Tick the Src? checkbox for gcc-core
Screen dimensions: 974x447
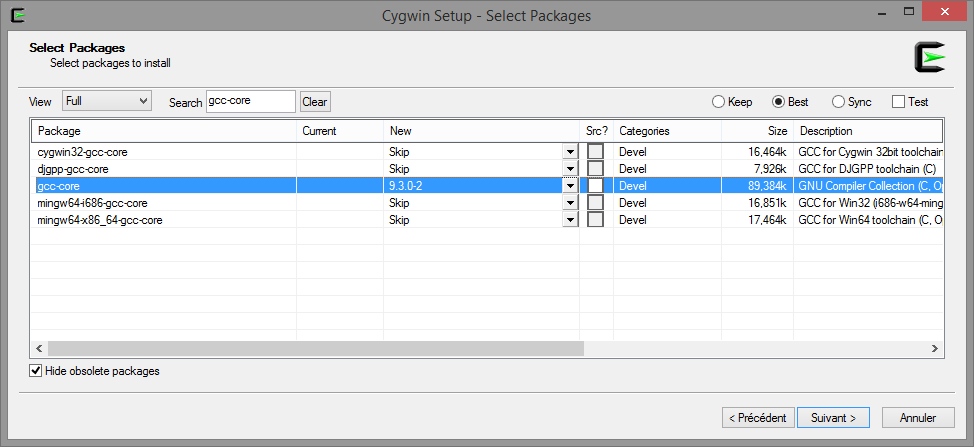coord(596,186)
